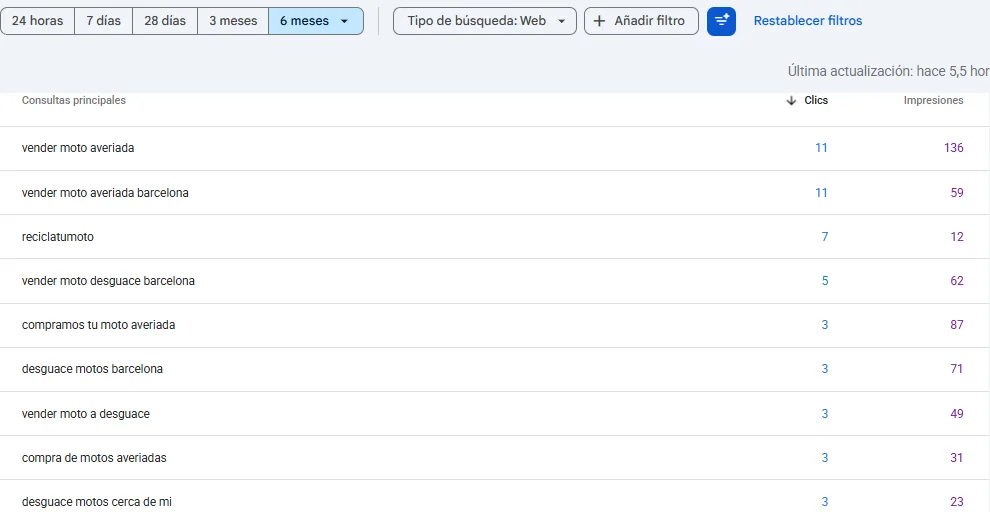Click impressions value 12
The width and height of the screenshot is (990, 512).
coord(957,237)
